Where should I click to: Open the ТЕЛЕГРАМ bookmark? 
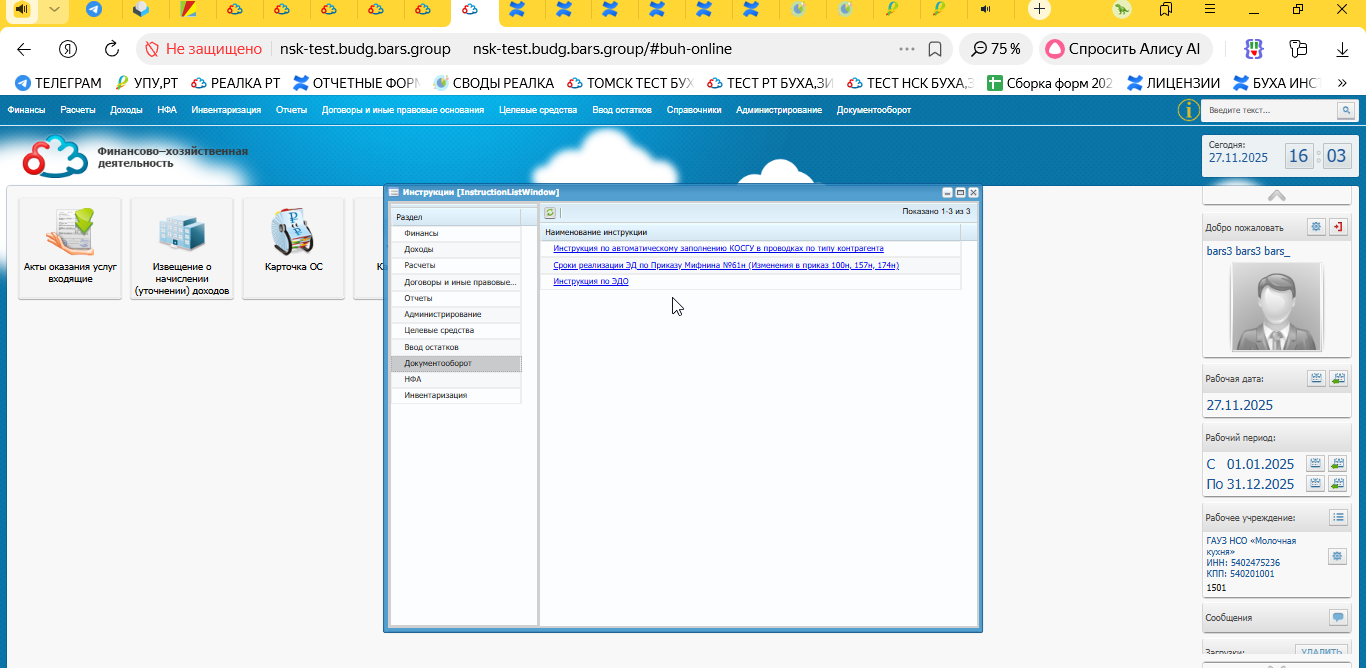pos(58,83)
